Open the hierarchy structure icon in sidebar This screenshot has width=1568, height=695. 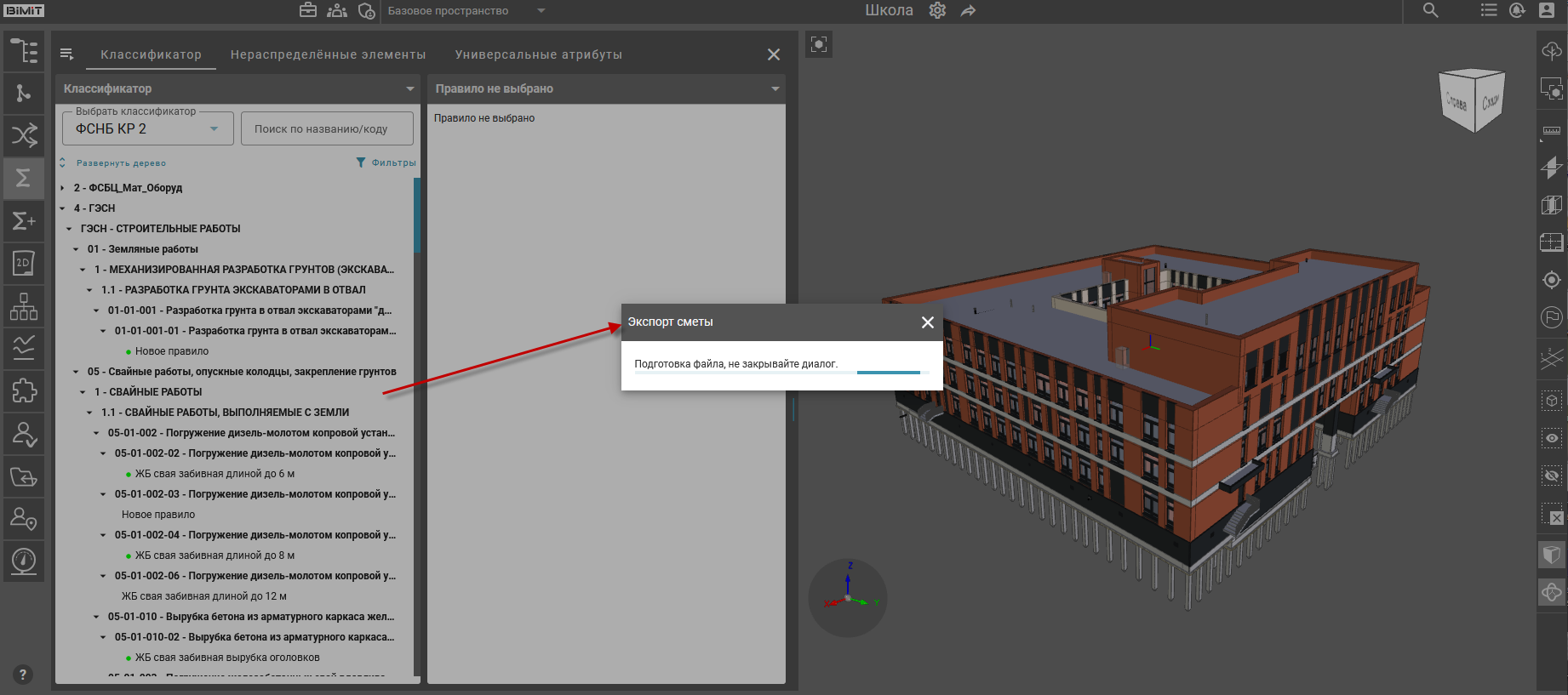coord(24,305)
